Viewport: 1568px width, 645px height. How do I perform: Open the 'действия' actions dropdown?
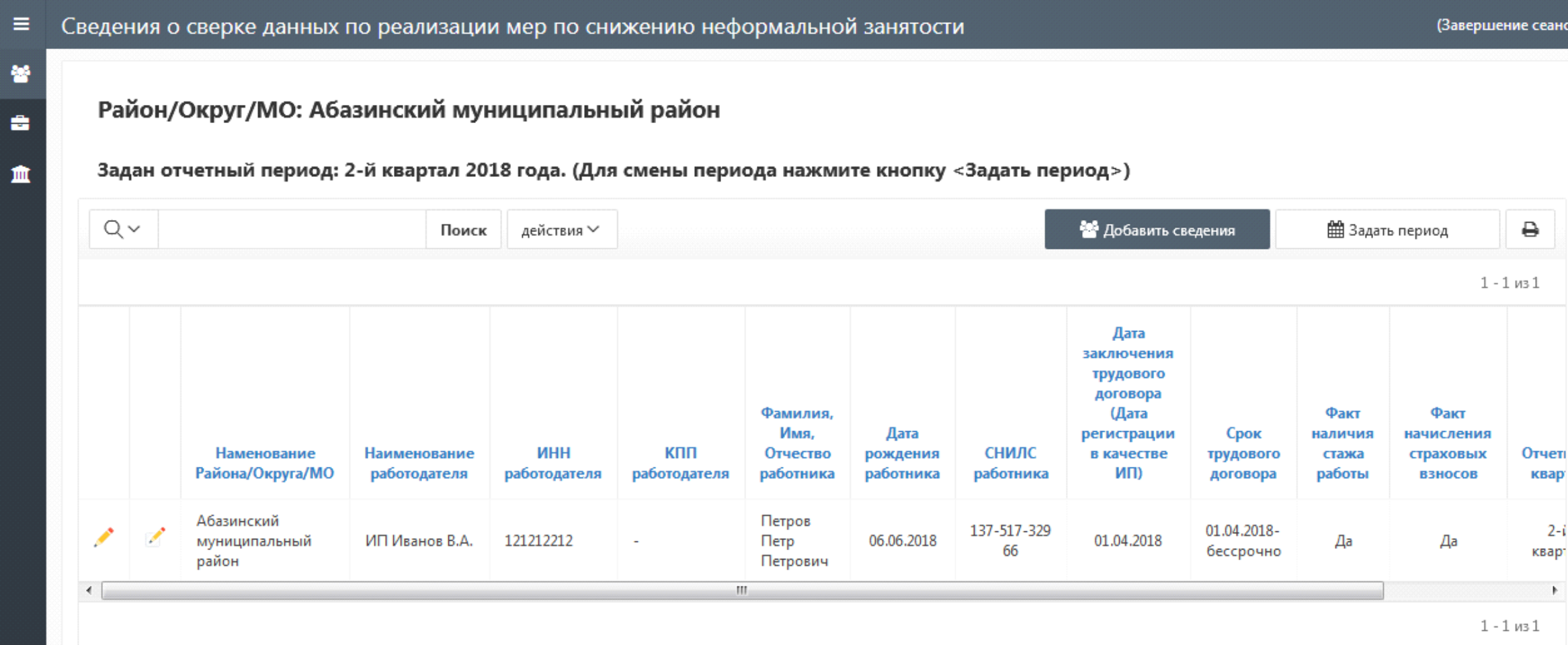(x=561, y=230)
